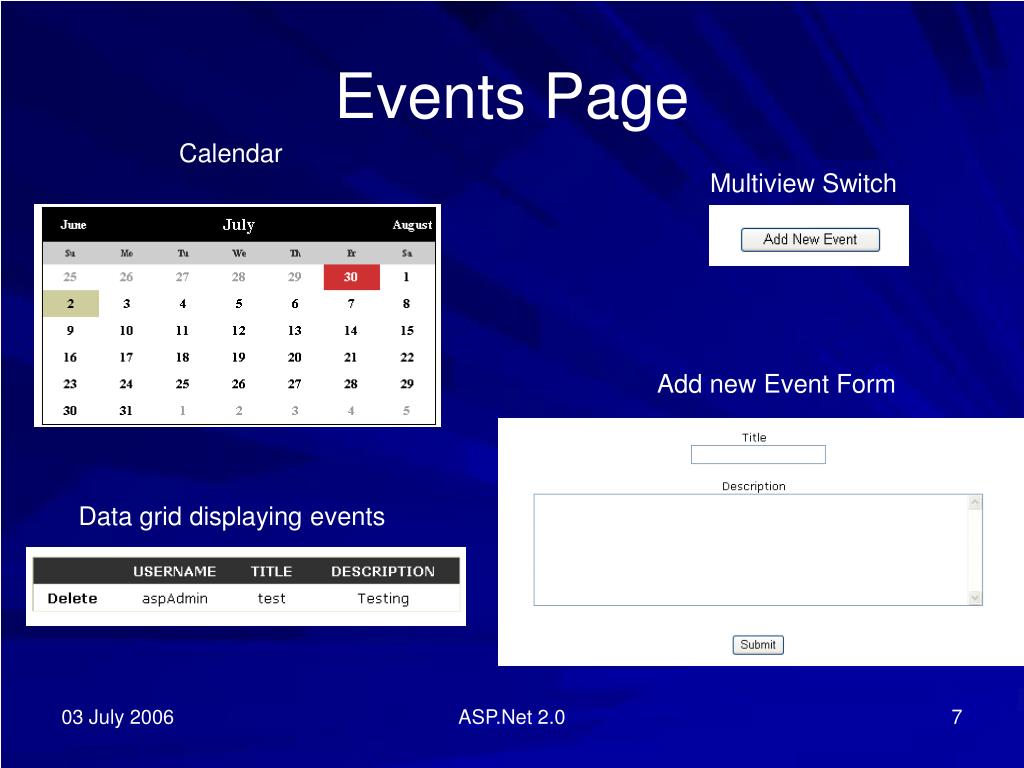The height and width of the screenshot is (768, 1024).
Task: Go to previous month June
Action: (x=73, y=225)
